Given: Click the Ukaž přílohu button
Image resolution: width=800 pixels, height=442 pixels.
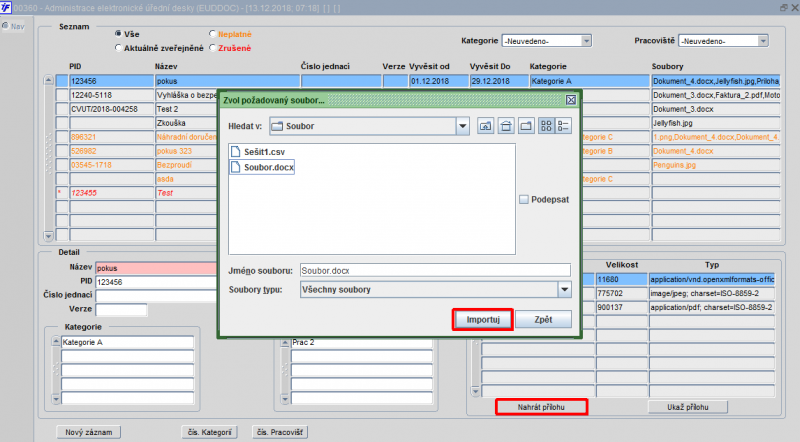Looking at the screenshot, I should coord(688,407).
